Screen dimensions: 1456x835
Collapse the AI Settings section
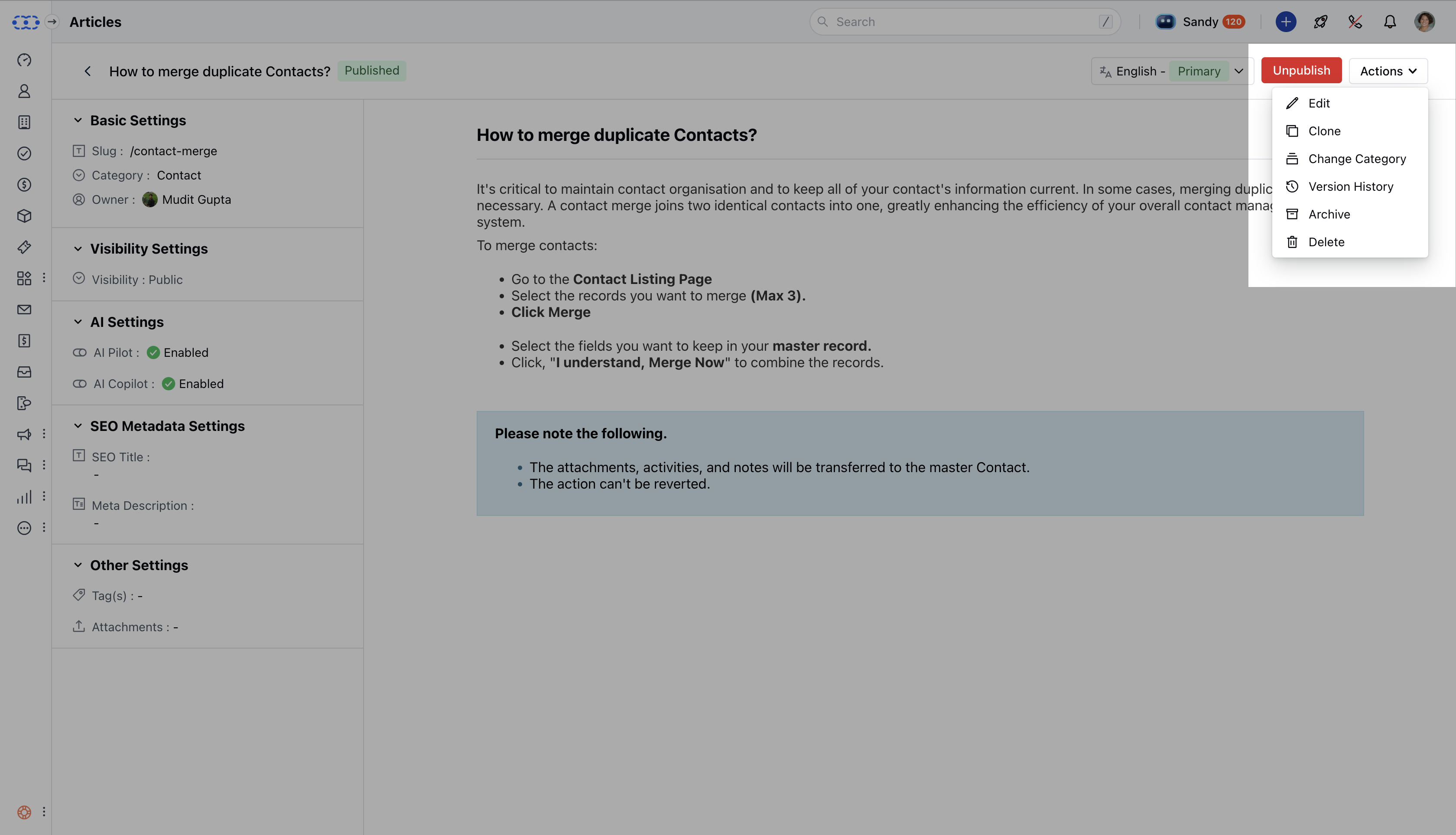(78, 322)
